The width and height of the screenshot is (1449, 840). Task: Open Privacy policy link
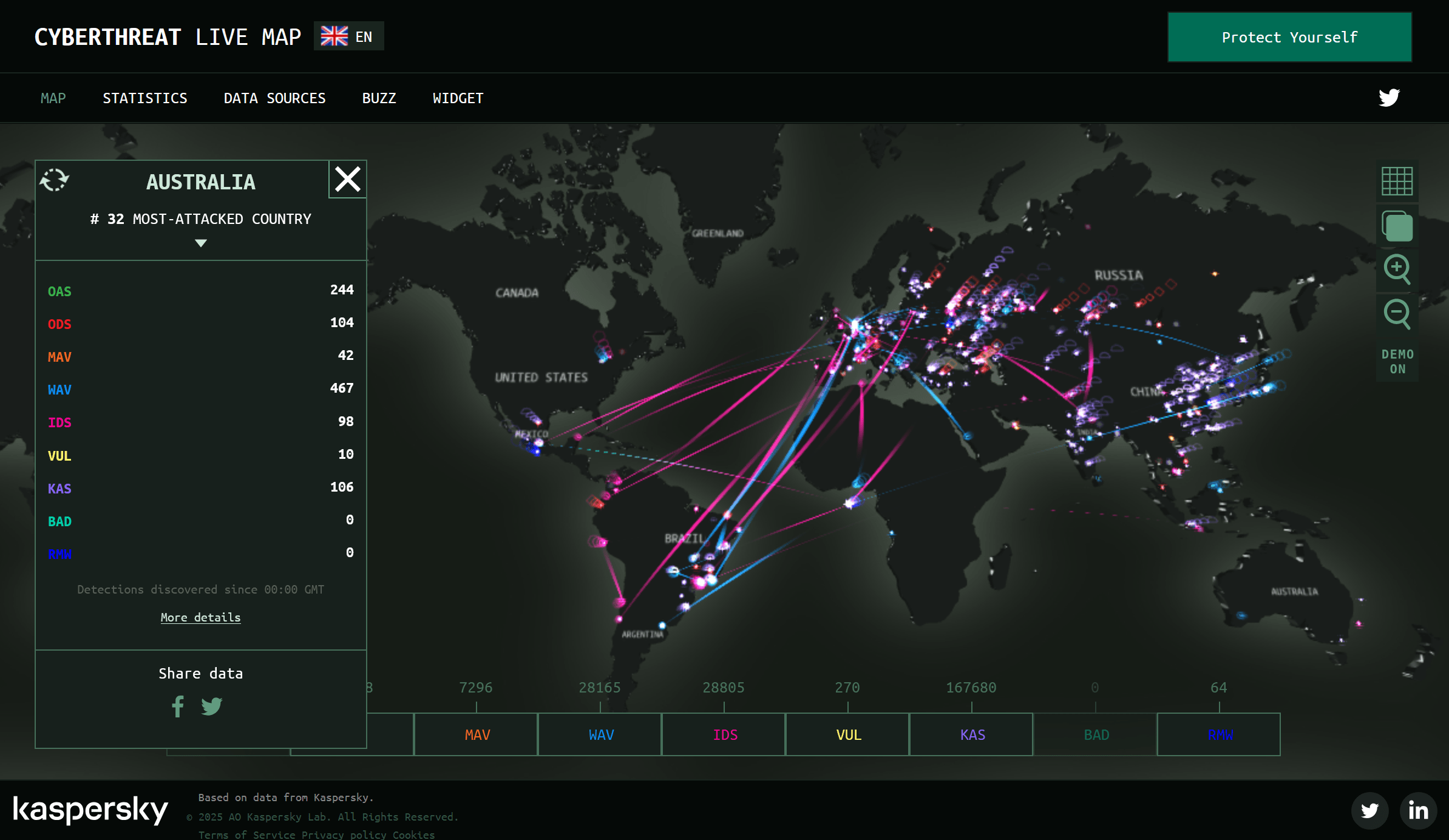click(x=344, y=835)
